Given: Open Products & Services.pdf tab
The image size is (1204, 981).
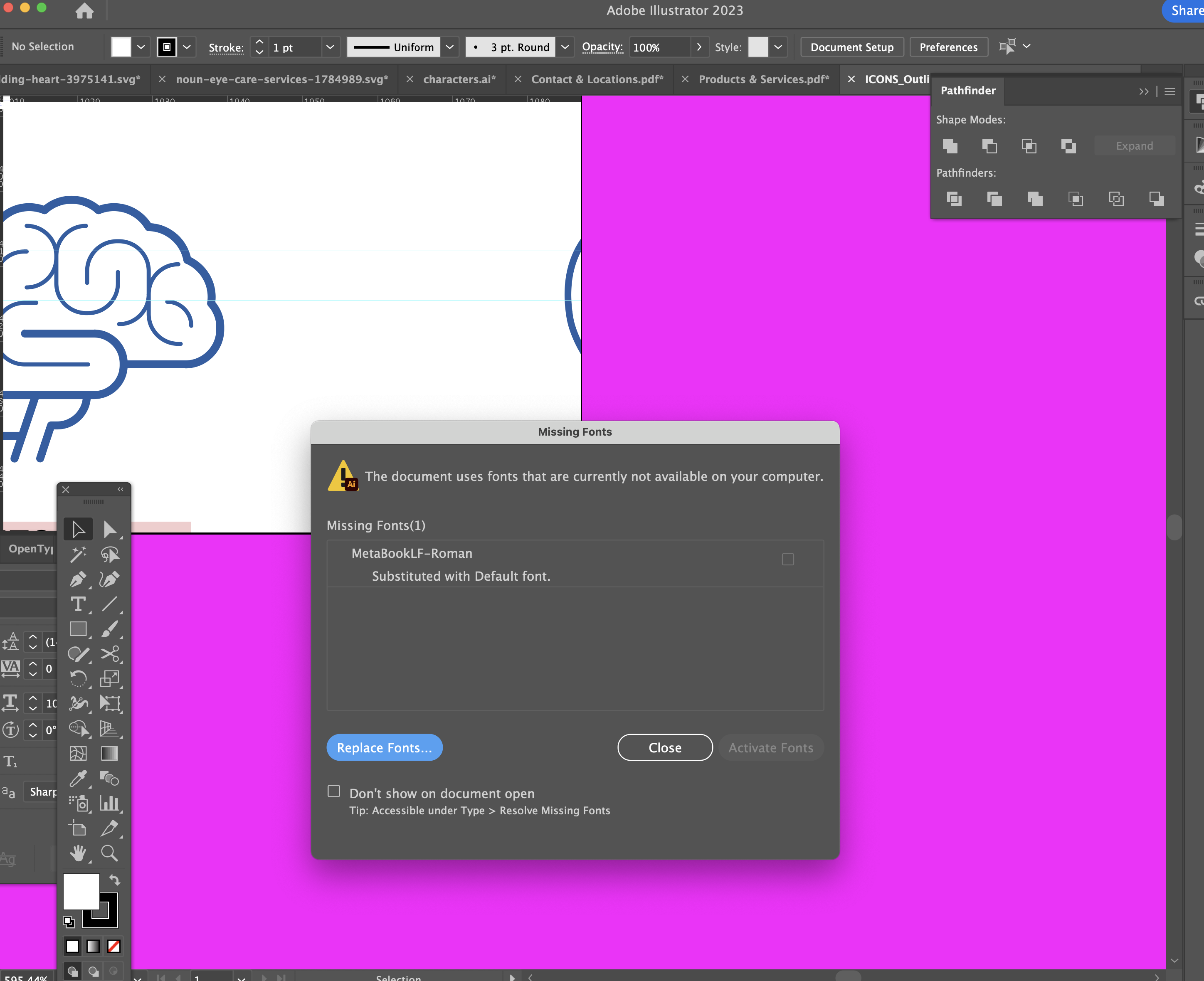Looking at the screenshot, I should coord(764,79).
